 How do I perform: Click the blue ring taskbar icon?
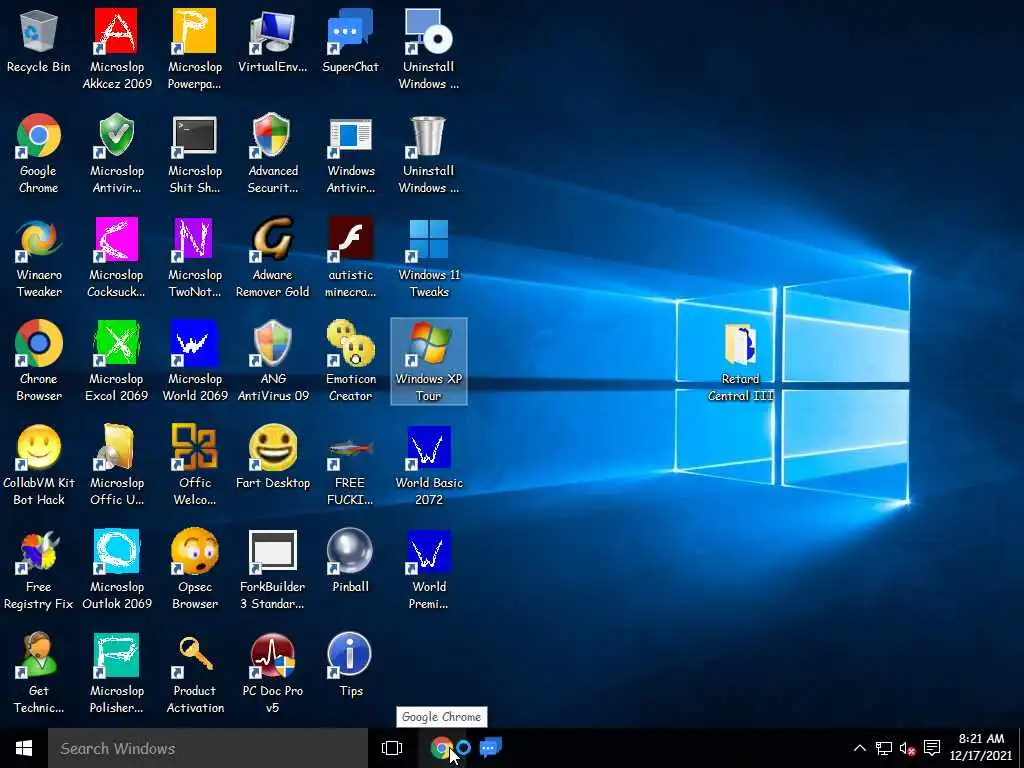coord(463,748)
